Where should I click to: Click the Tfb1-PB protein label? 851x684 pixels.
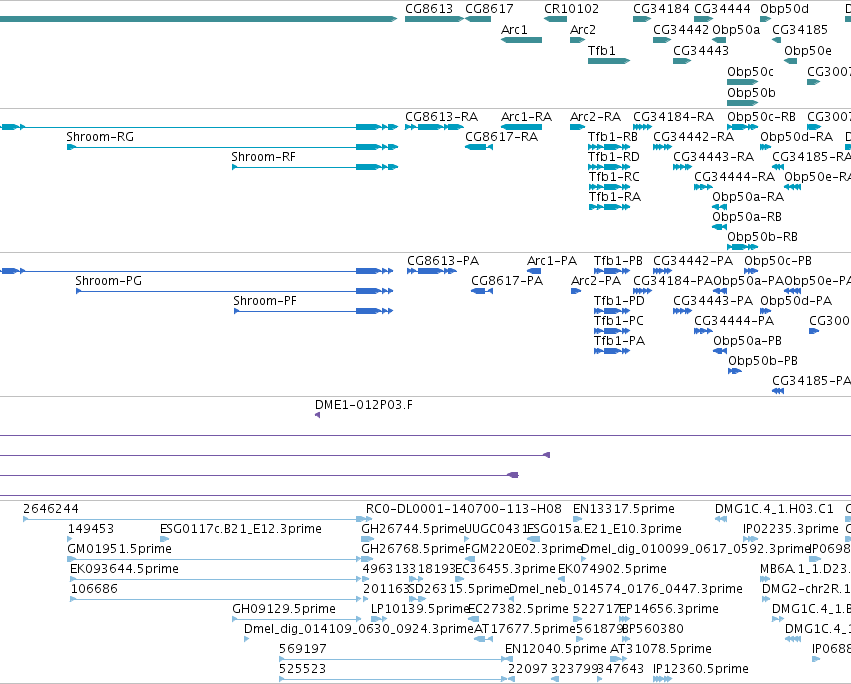coord(618,261)
